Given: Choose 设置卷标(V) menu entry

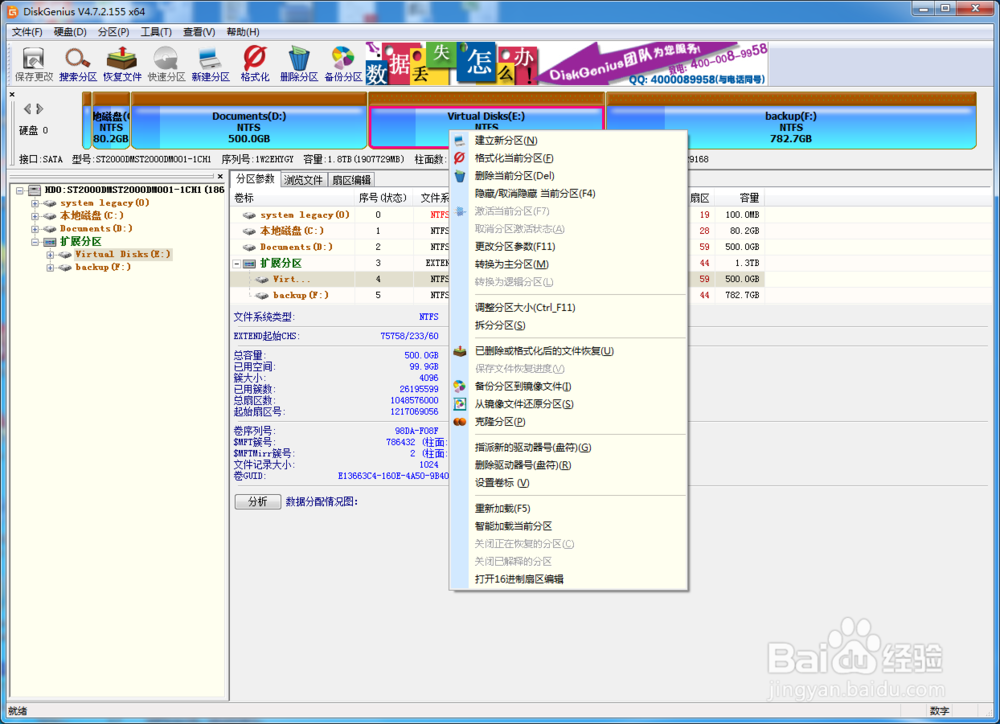Looking at the screenshot, I should pos(502,483).
